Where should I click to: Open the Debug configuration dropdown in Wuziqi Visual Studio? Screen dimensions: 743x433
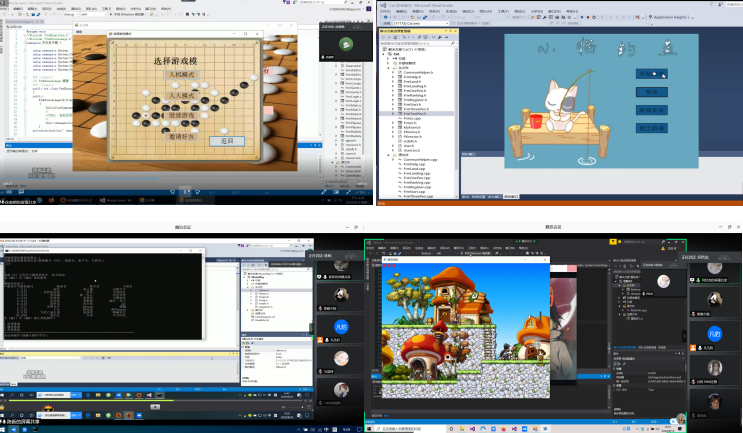(70, 15)
